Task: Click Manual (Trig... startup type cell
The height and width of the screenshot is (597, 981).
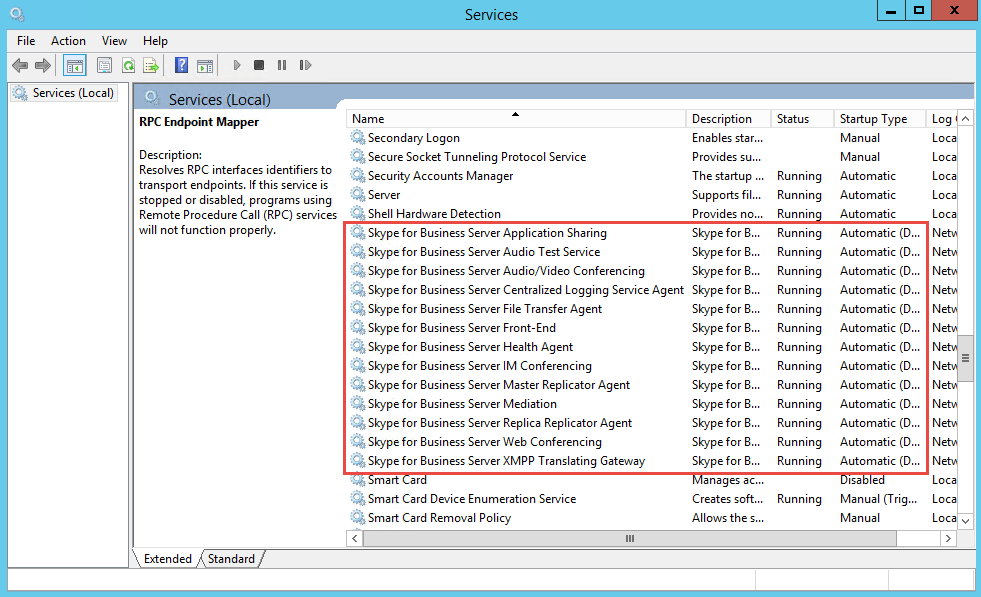Action: click(x=878, y=499)
